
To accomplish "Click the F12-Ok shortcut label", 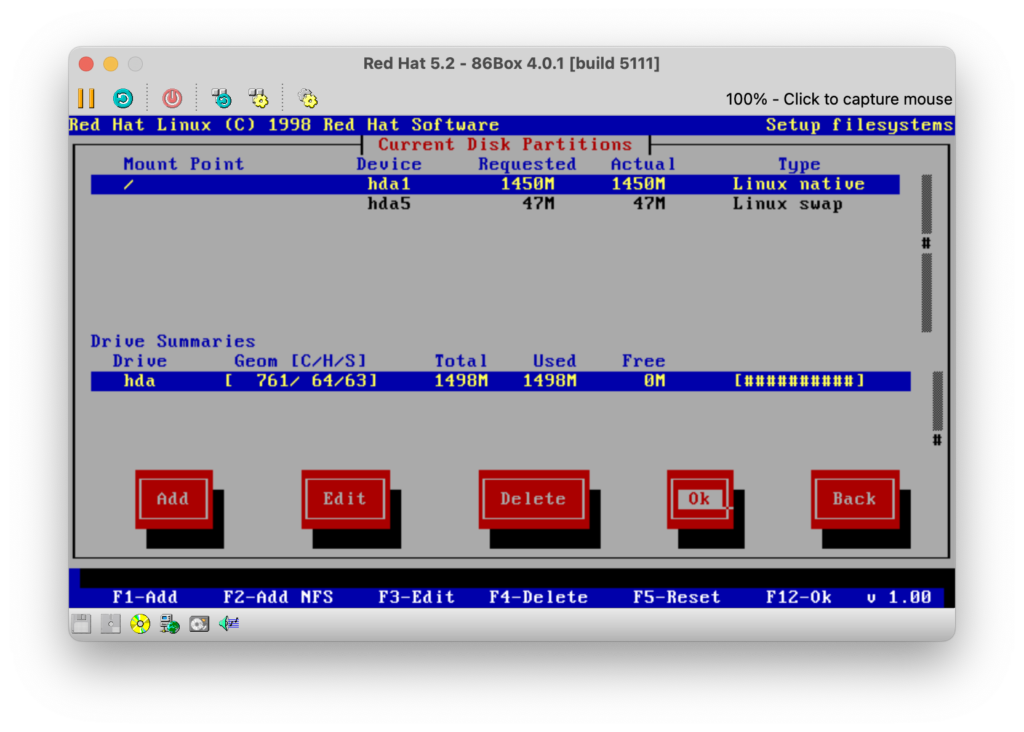I will pyautogui.click(x=799, y=597).
